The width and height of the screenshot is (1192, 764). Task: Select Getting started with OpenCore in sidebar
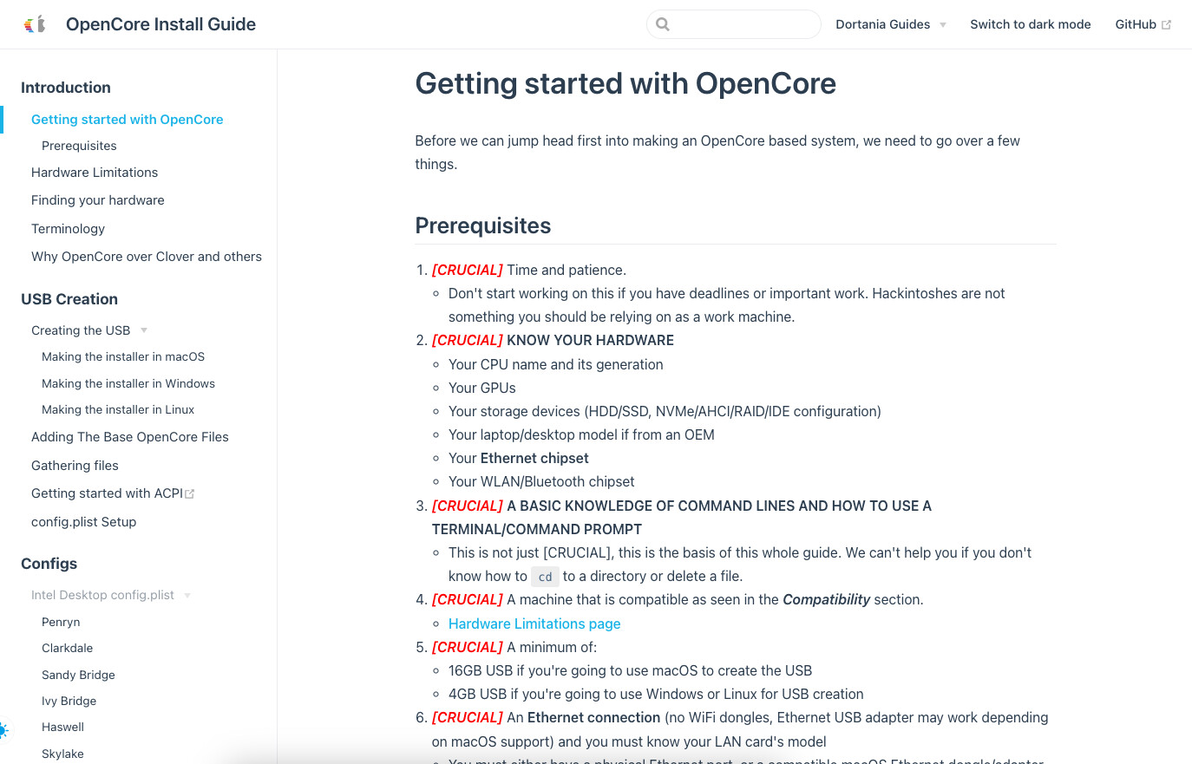[x=127, y=119]
